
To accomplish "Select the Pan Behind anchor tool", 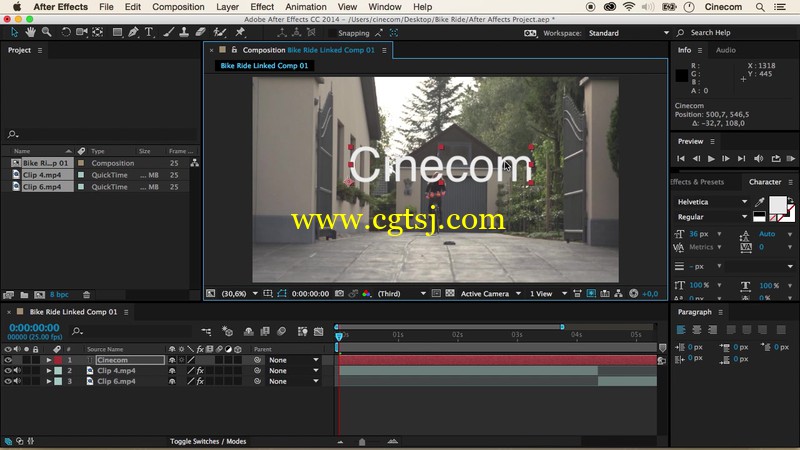I will pos(98,33).
